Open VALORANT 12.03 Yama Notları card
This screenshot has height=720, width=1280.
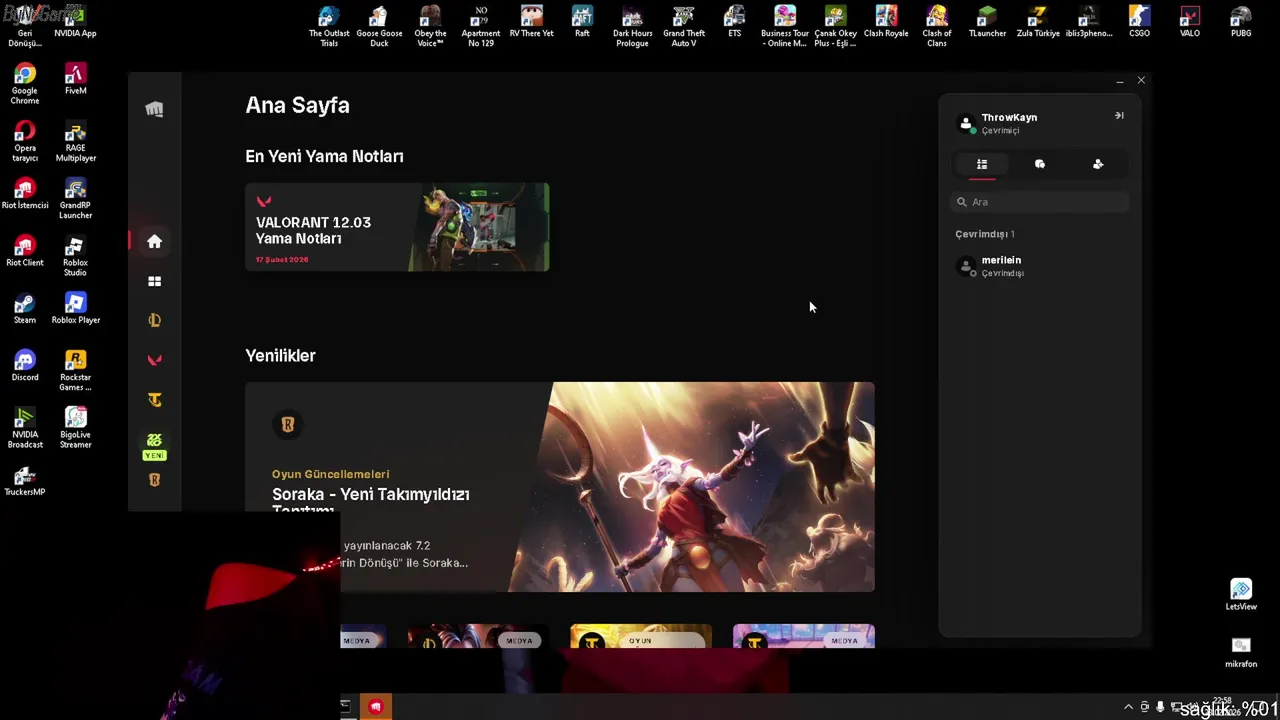397,227
